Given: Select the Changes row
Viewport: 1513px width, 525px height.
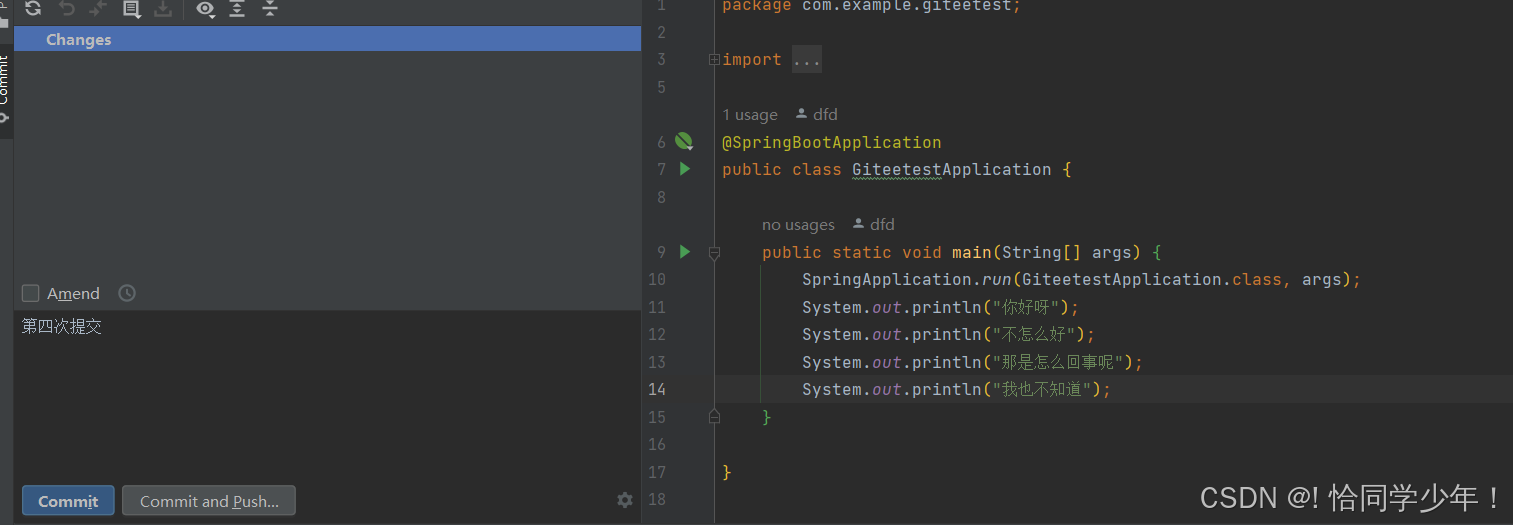Looking at the screenshot, I should pyautogui.click(x=327, y=39).
